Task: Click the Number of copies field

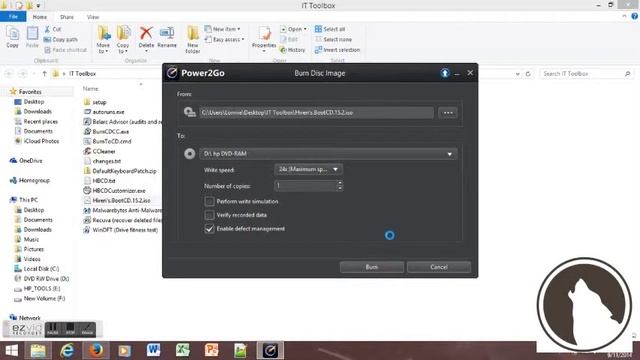Action: (x=305, y=186)
